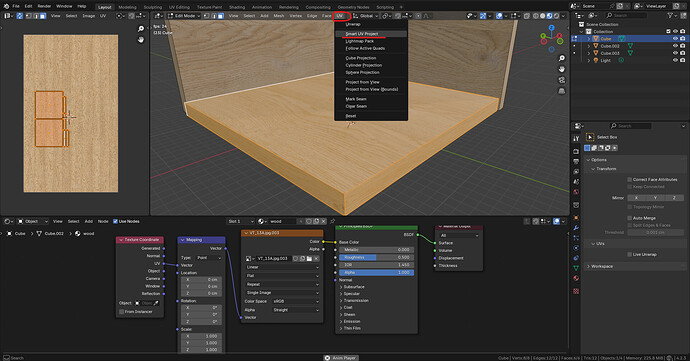
Task: Open the View Layer properties tab icon
Action: pyautogui.click(x=576, y=172)
